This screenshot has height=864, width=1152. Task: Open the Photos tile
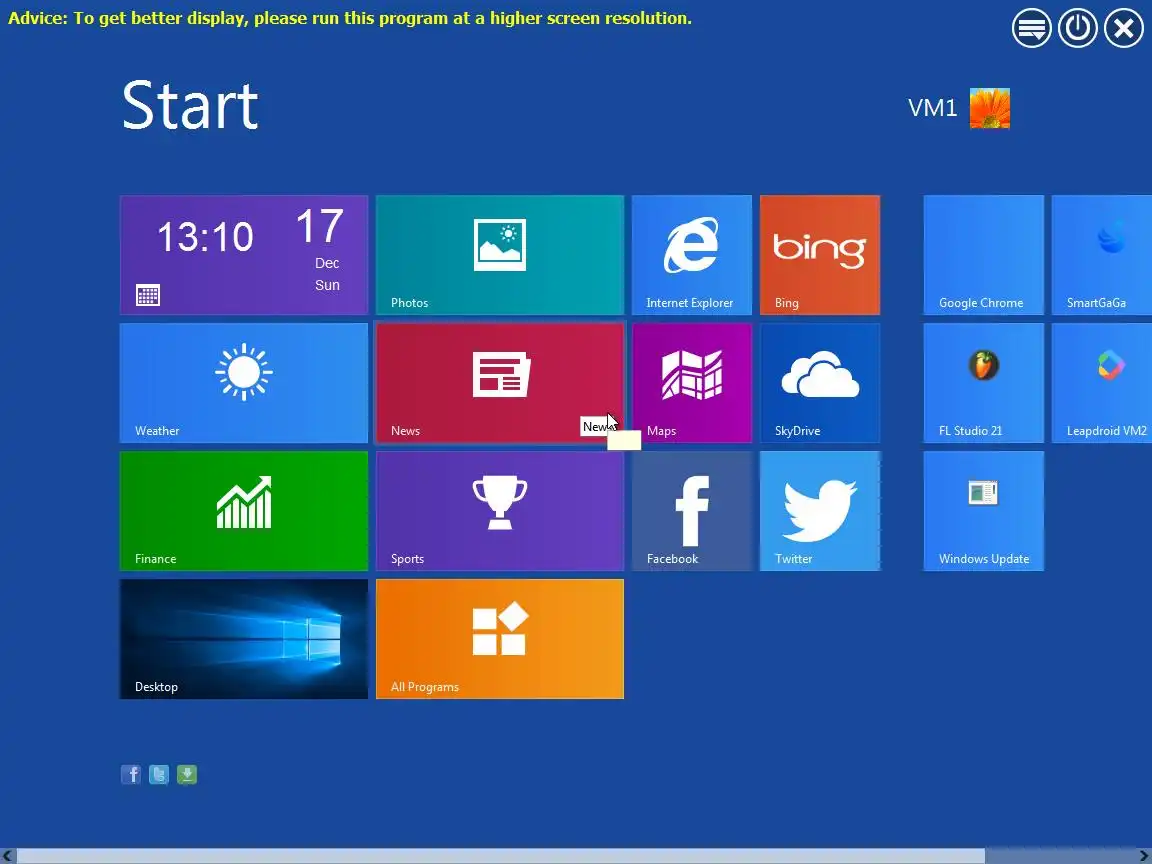[x=500, y=255]
